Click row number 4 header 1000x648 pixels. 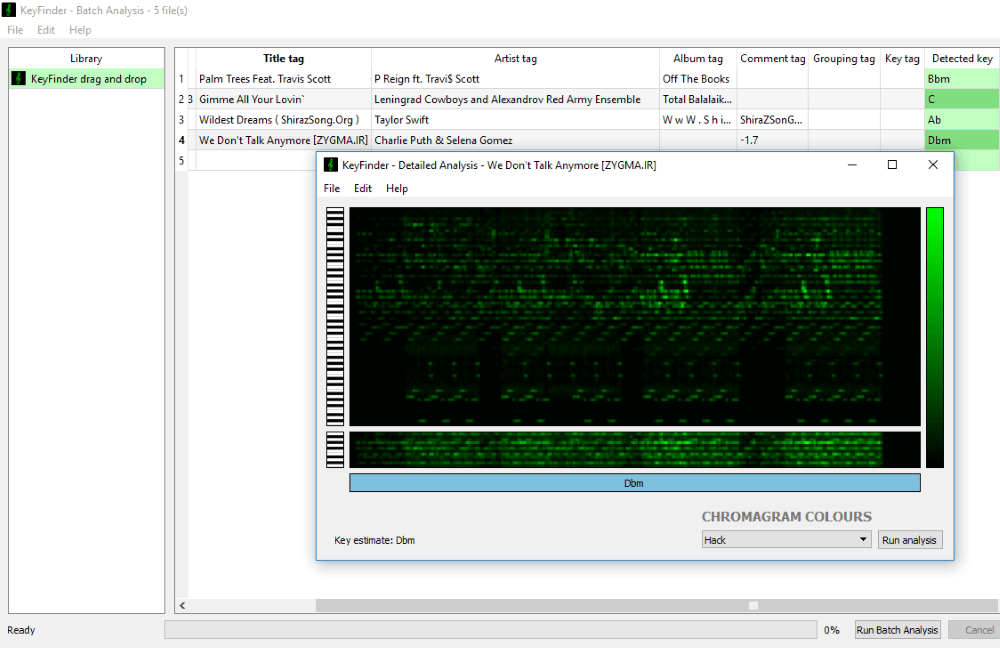(182, 140)
